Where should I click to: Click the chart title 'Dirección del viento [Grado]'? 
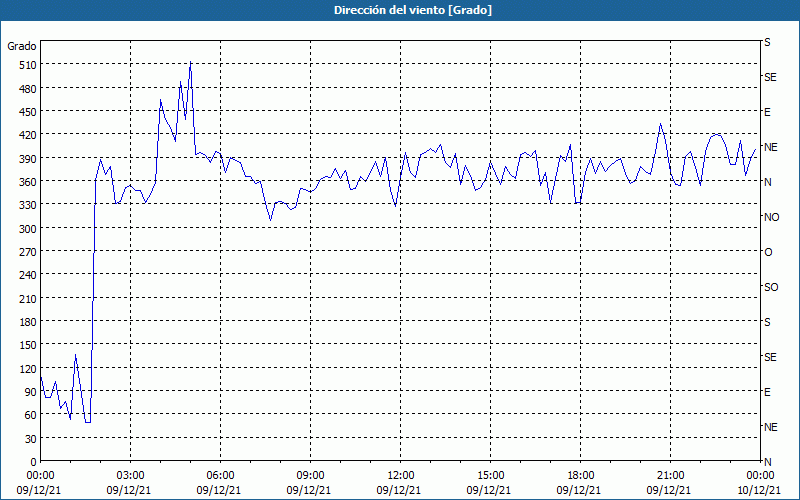(x=413, y=10)
